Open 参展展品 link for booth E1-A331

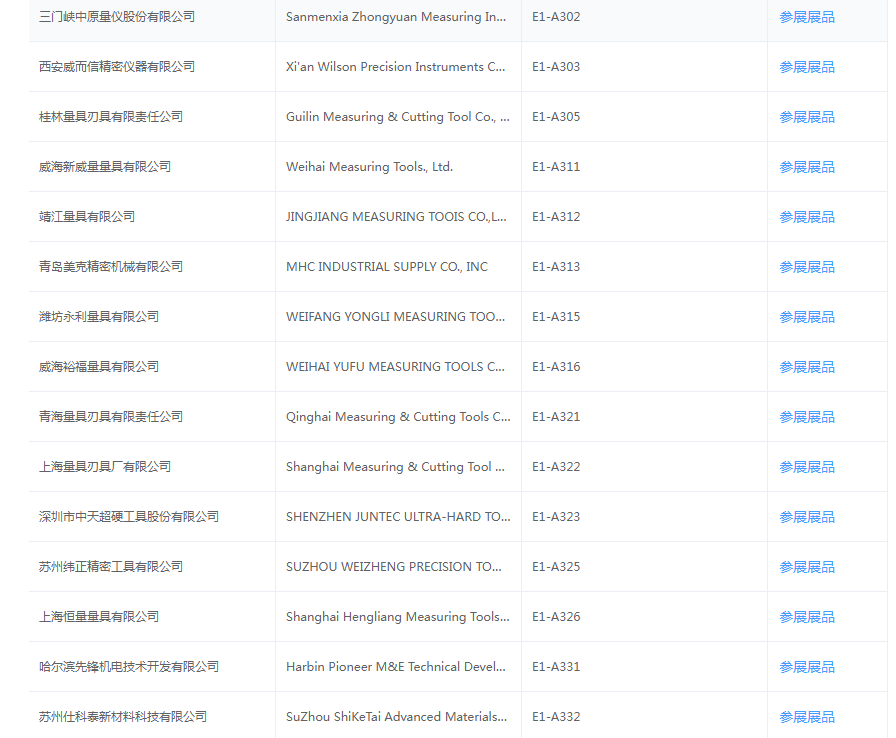pos(807,667)
